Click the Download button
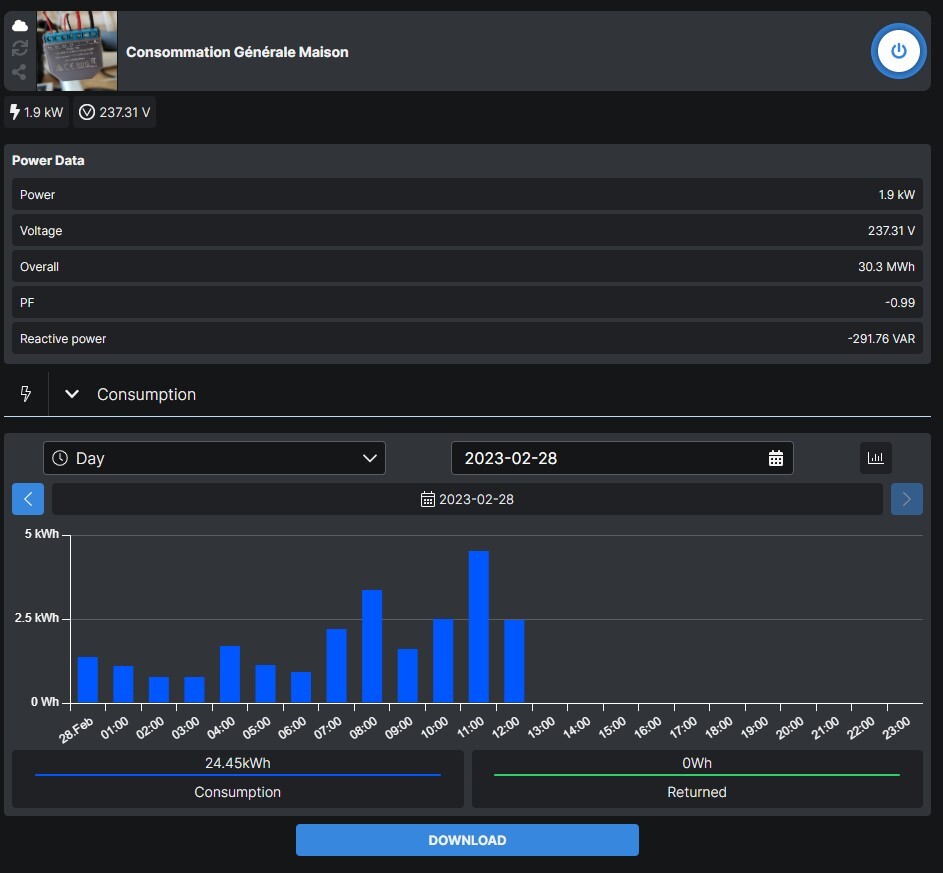 pyautogui.click(x=467, y=840)
